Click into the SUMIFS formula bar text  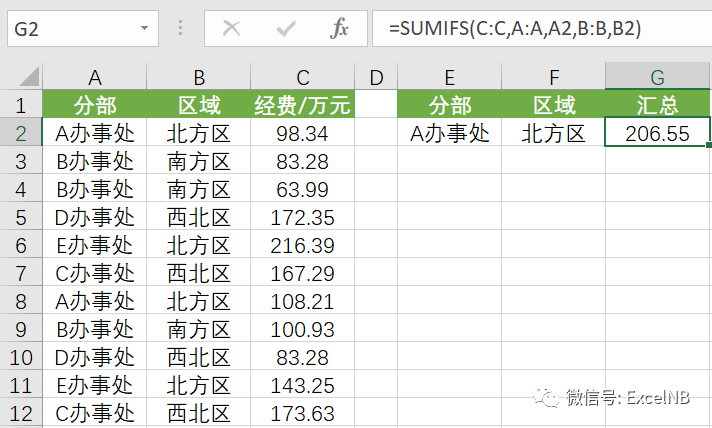tap(515, 29)
